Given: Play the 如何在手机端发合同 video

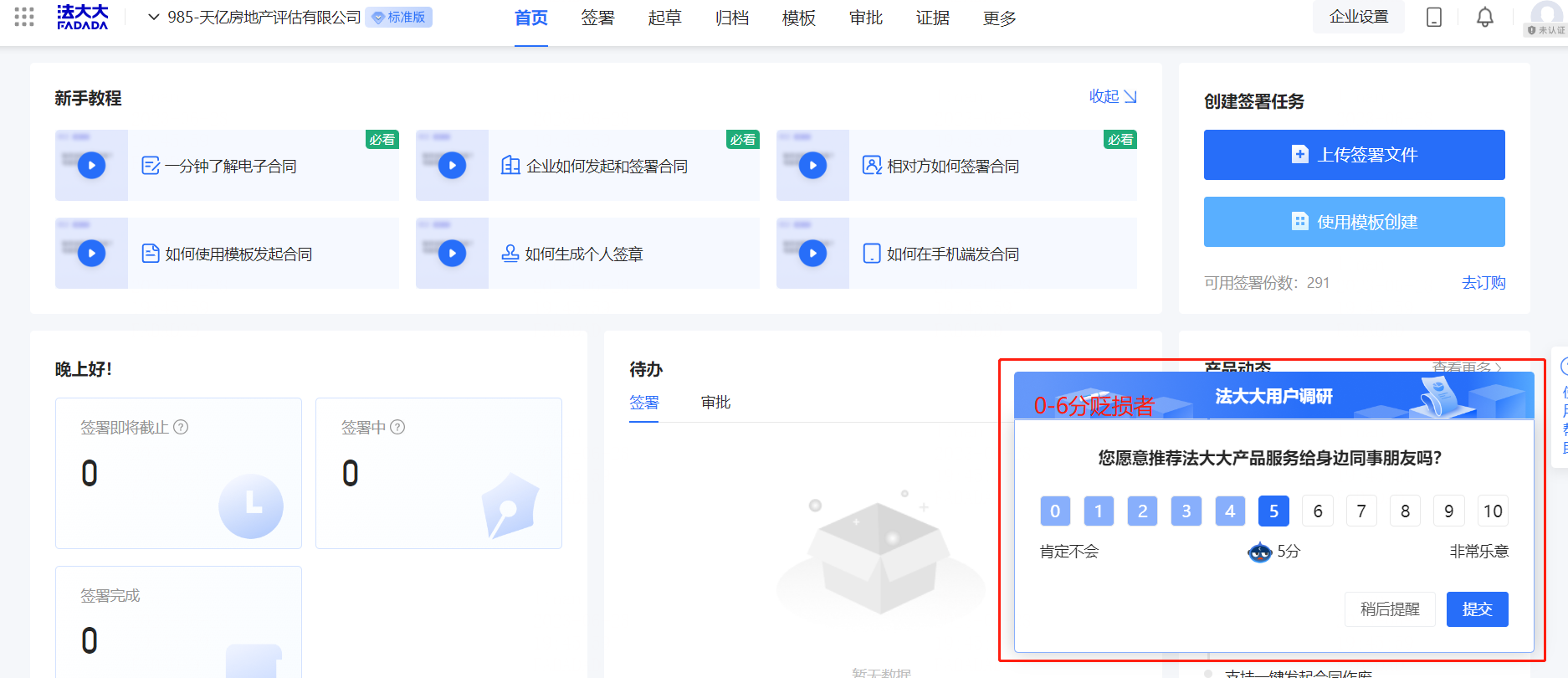Looking at the screenshot, I should (x=813, y=253).
